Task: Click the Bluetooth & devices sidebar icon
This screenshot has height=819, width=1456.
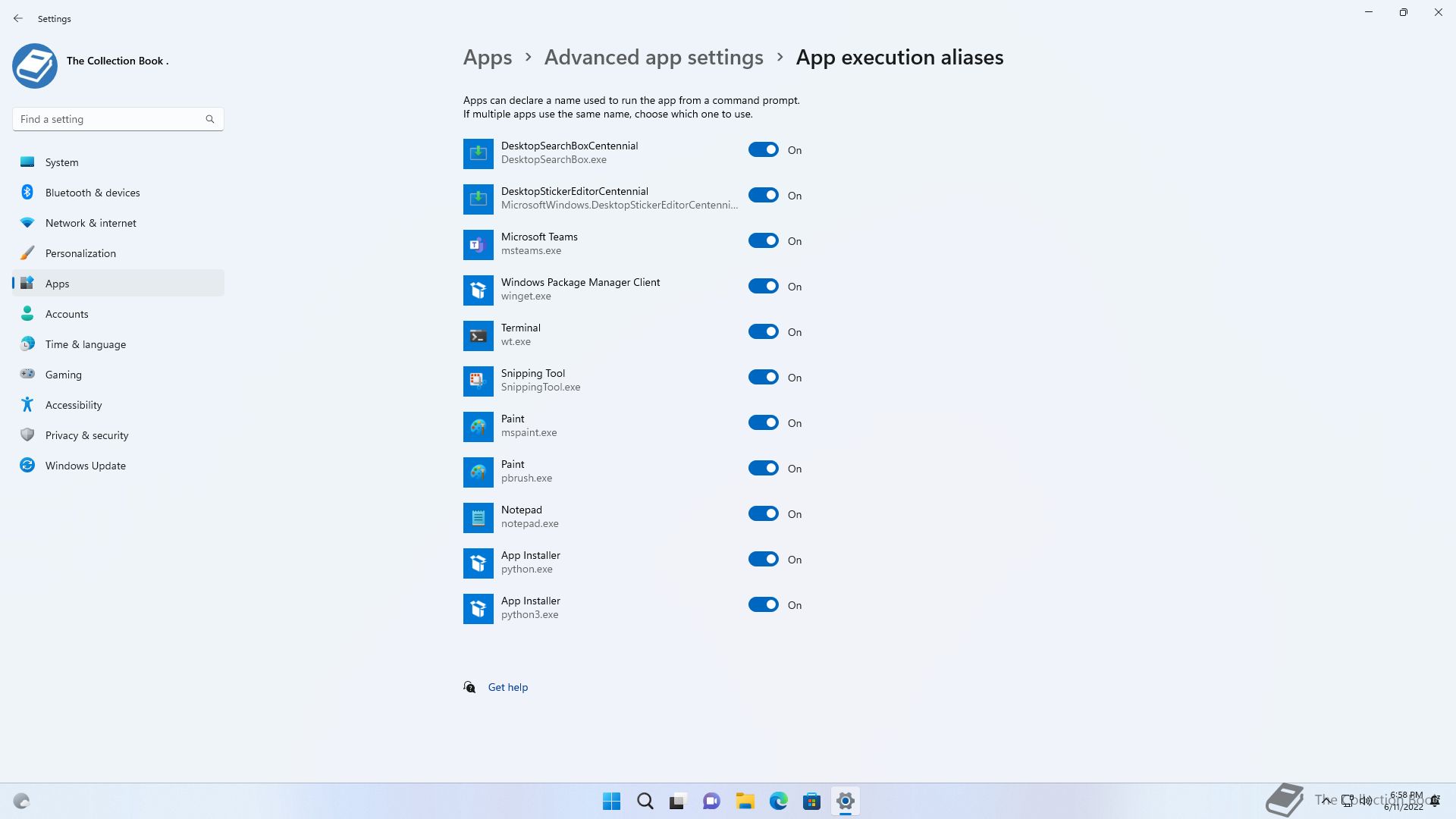Action: (27, 193)
